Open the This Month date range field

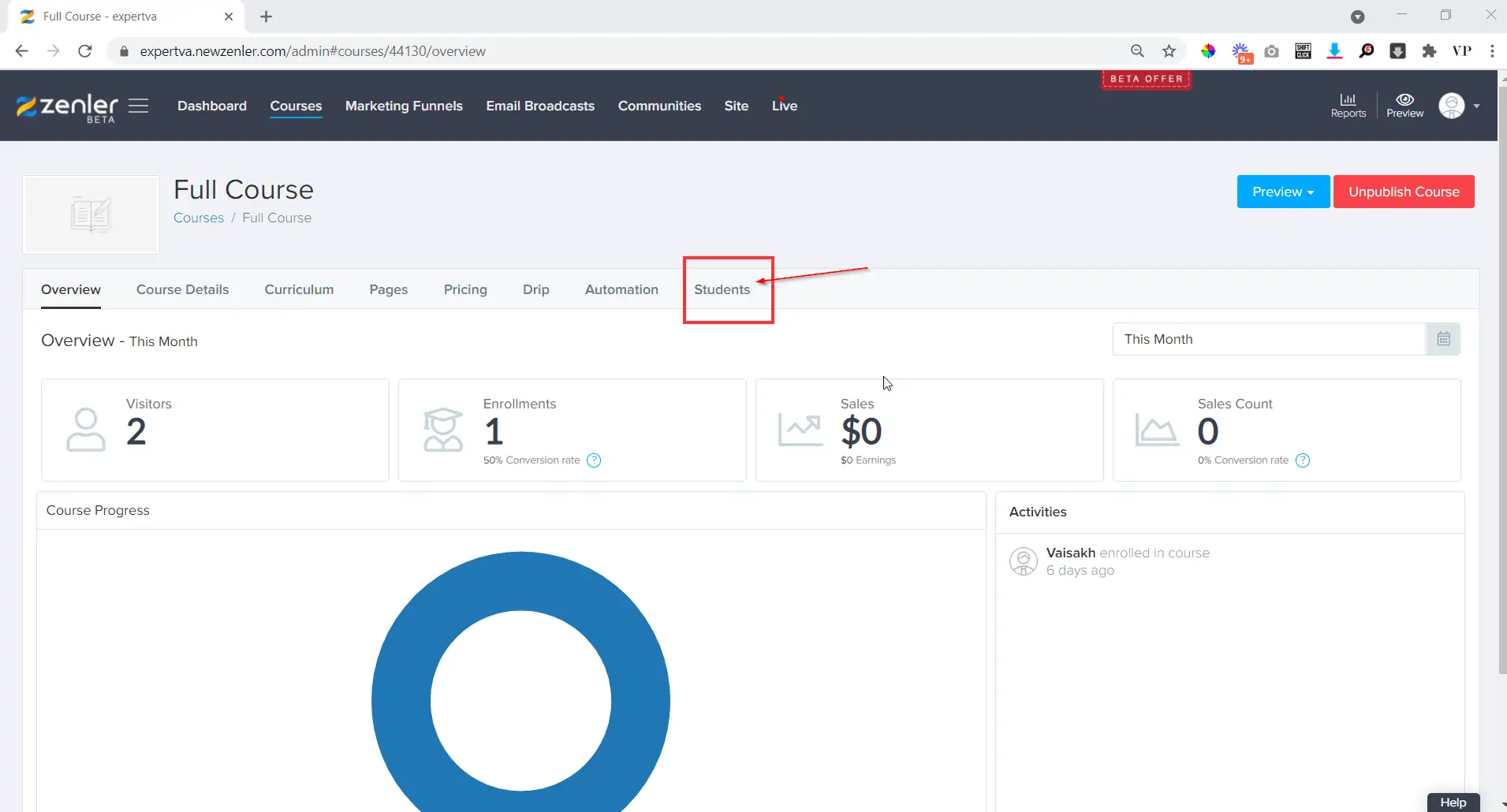[x=1269, y=339]
